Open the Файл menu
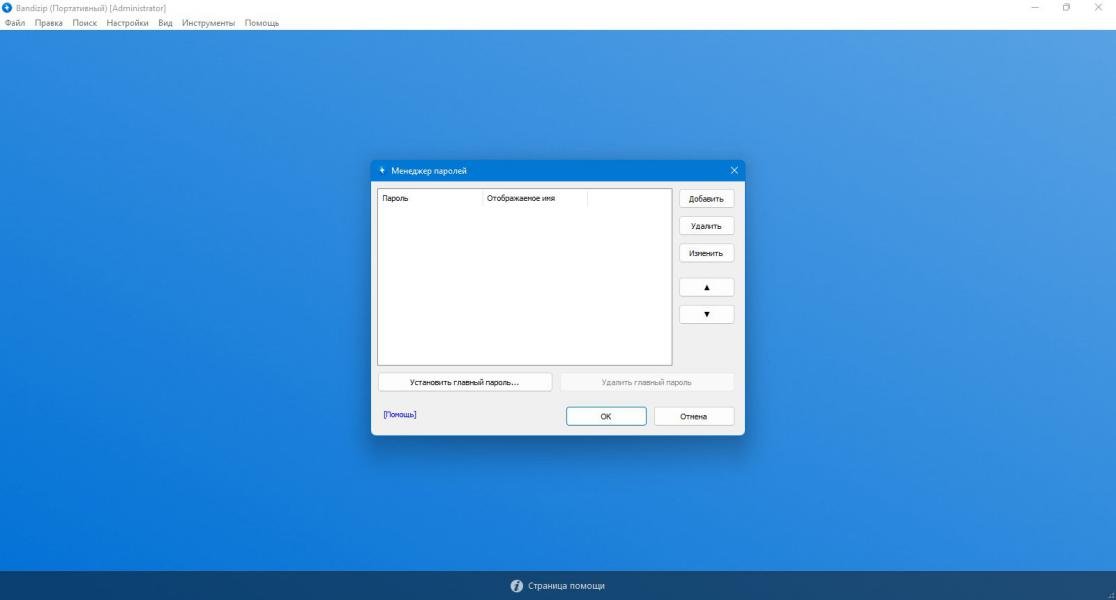 [15, 23]
